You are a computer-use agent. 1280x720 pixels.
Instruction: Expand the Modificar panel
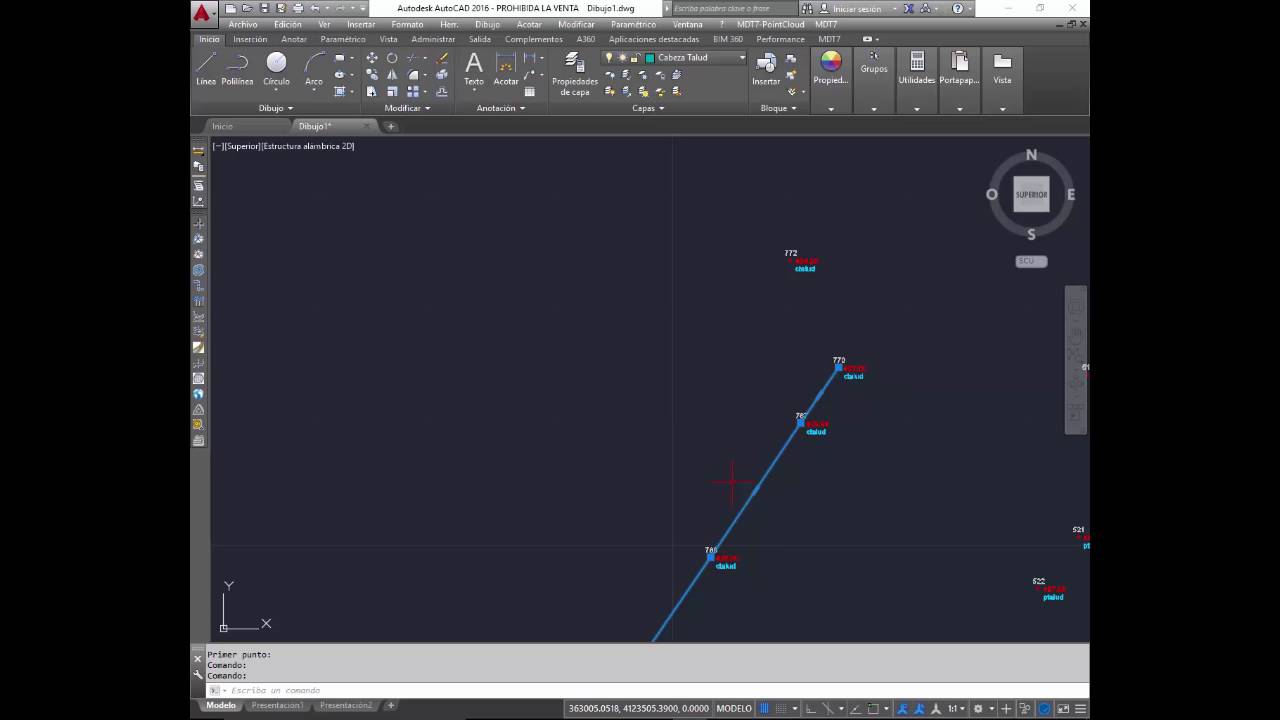(x=407, y=108)
